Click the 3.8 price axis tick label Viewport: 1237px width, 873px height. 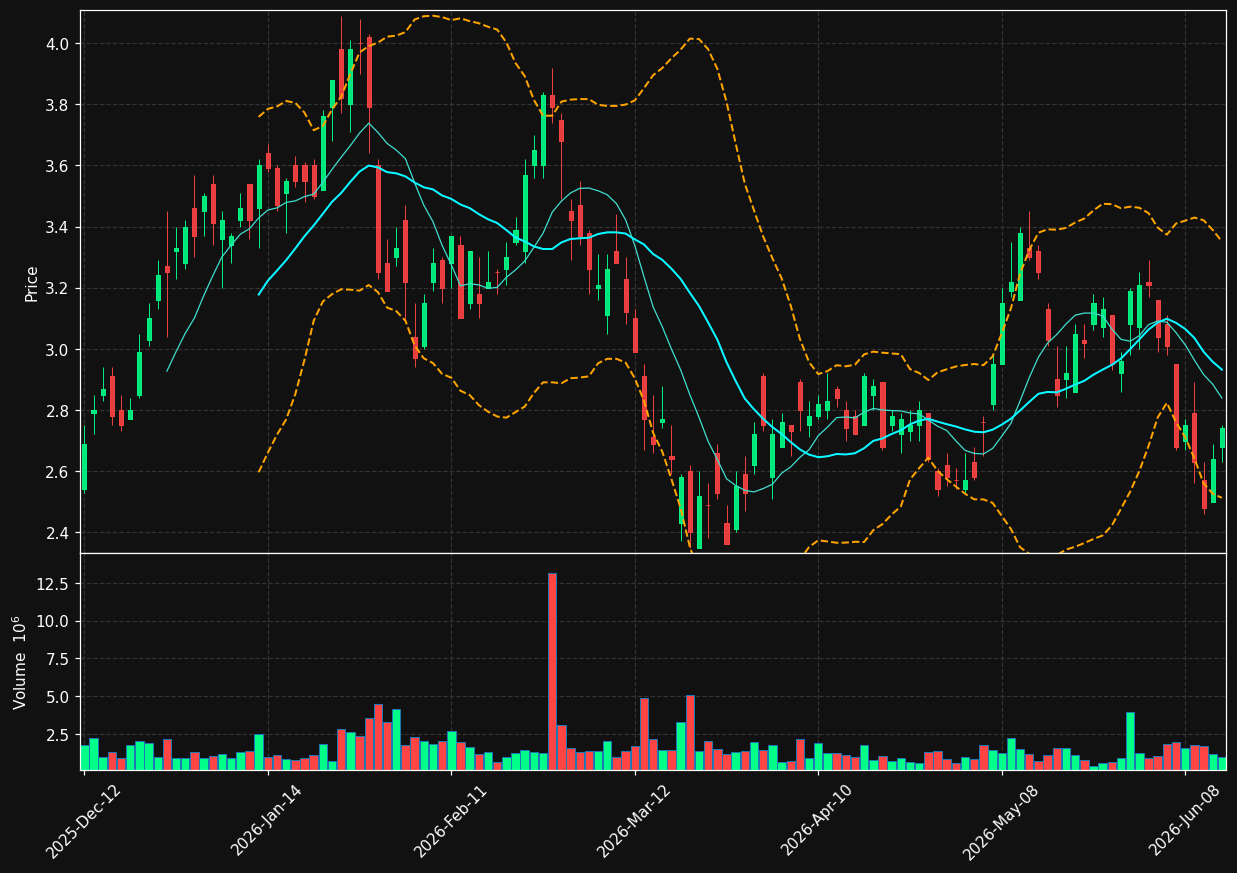(x=56, y=105)
